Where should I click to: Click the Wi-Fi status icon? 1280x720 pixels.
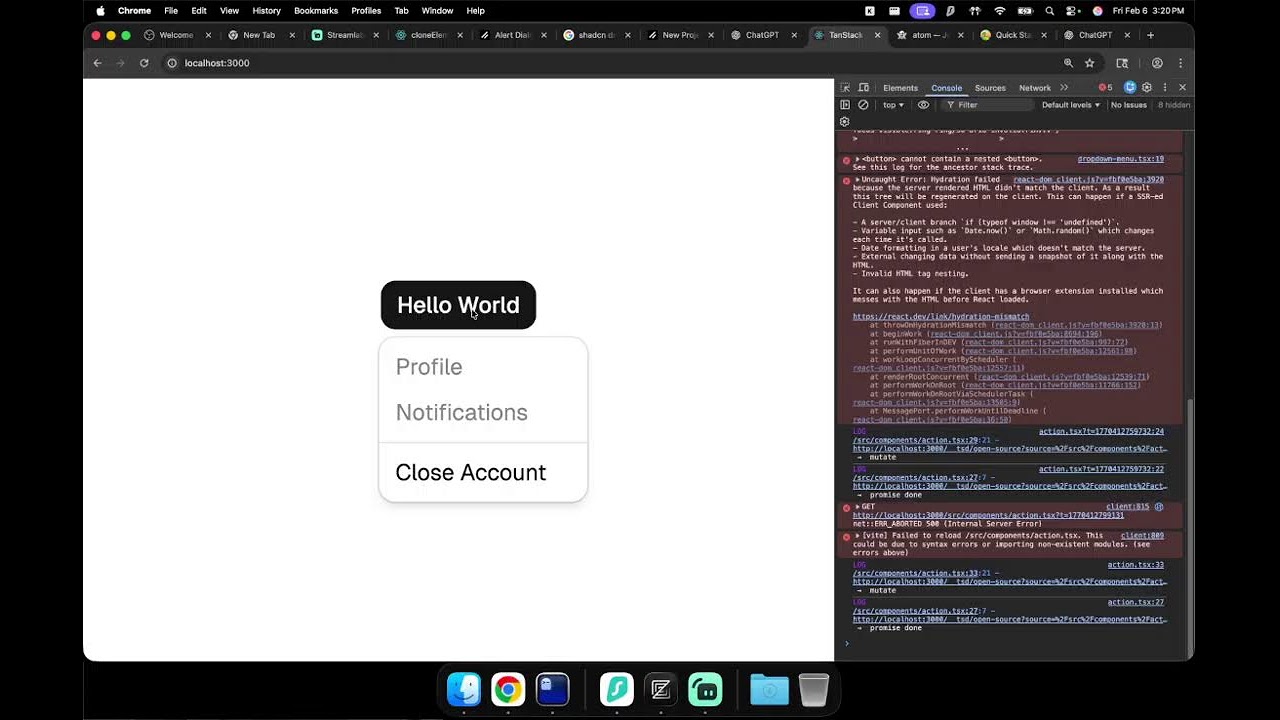coord(1000,11)
